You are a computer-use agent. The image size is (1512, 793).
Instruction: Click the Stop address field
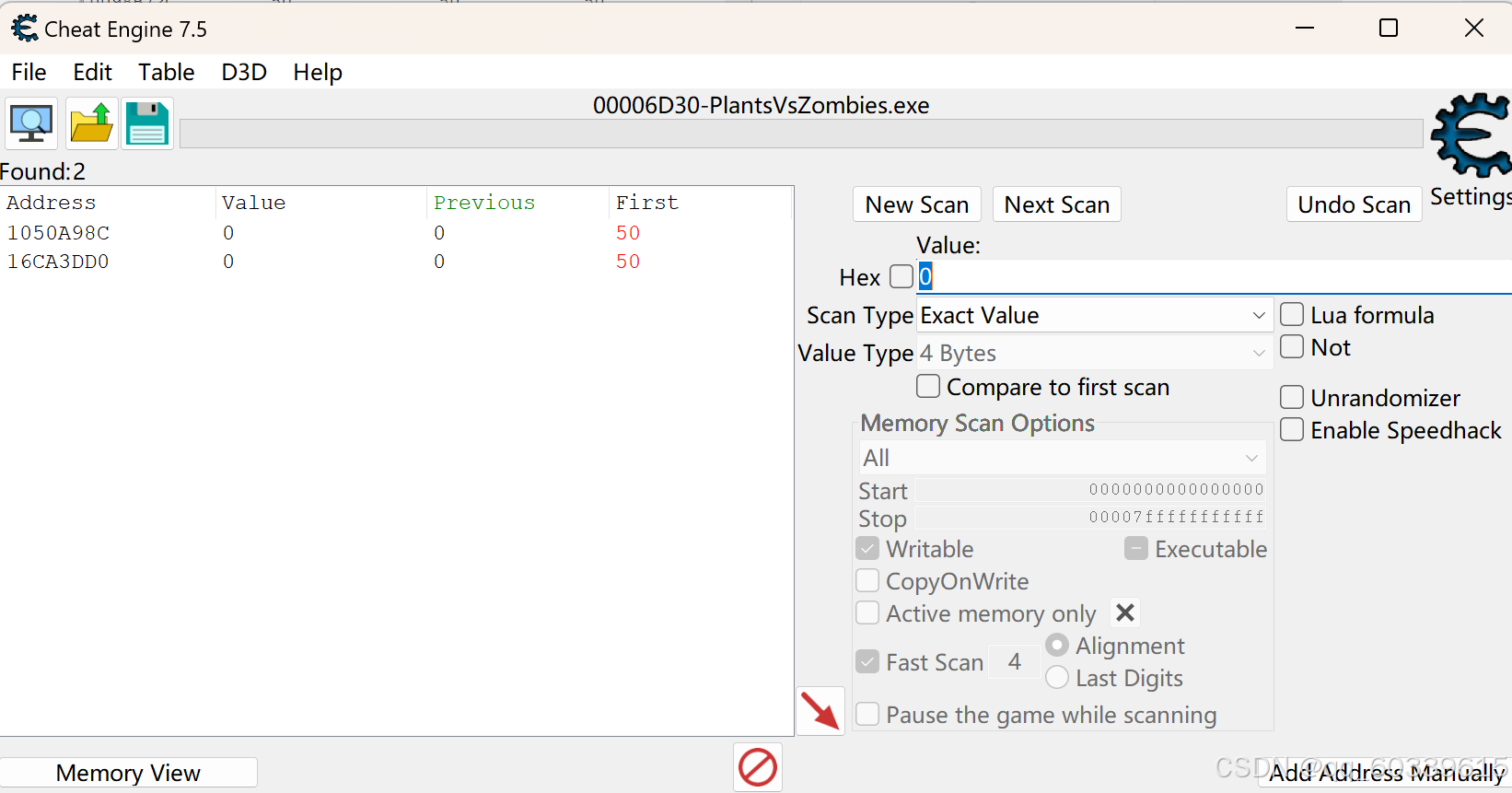coord(1091,518)
